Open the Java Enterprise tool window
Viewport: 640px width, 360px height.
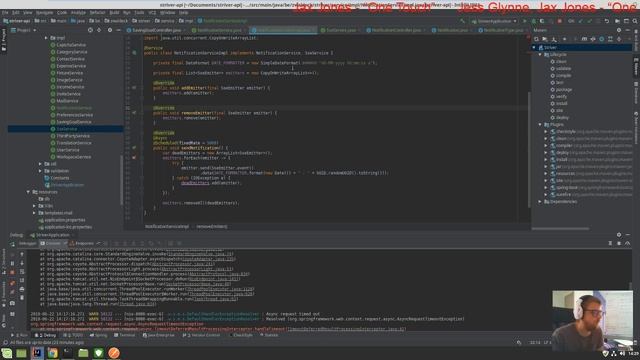(x=158, y=335)
